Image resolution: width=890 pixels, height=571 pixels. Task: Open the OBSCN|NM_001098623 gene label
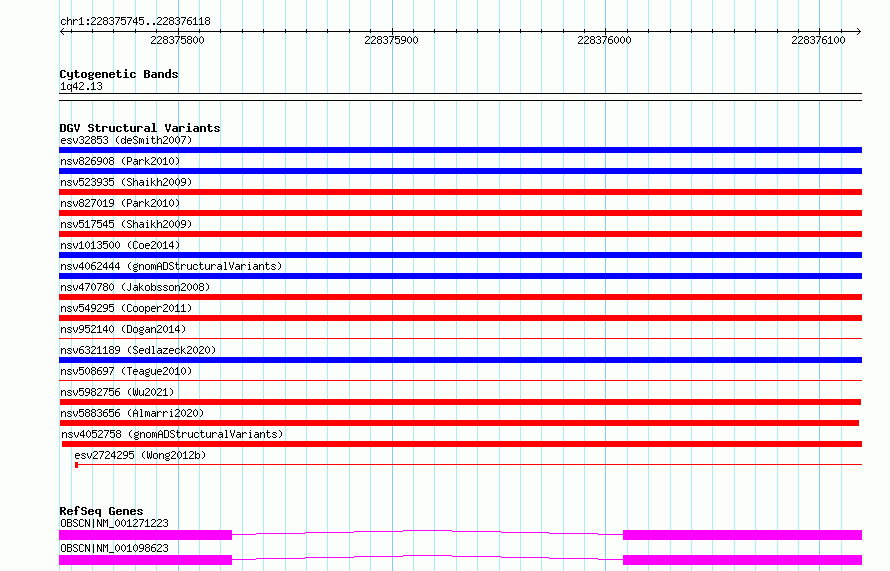tap(114, 548)
